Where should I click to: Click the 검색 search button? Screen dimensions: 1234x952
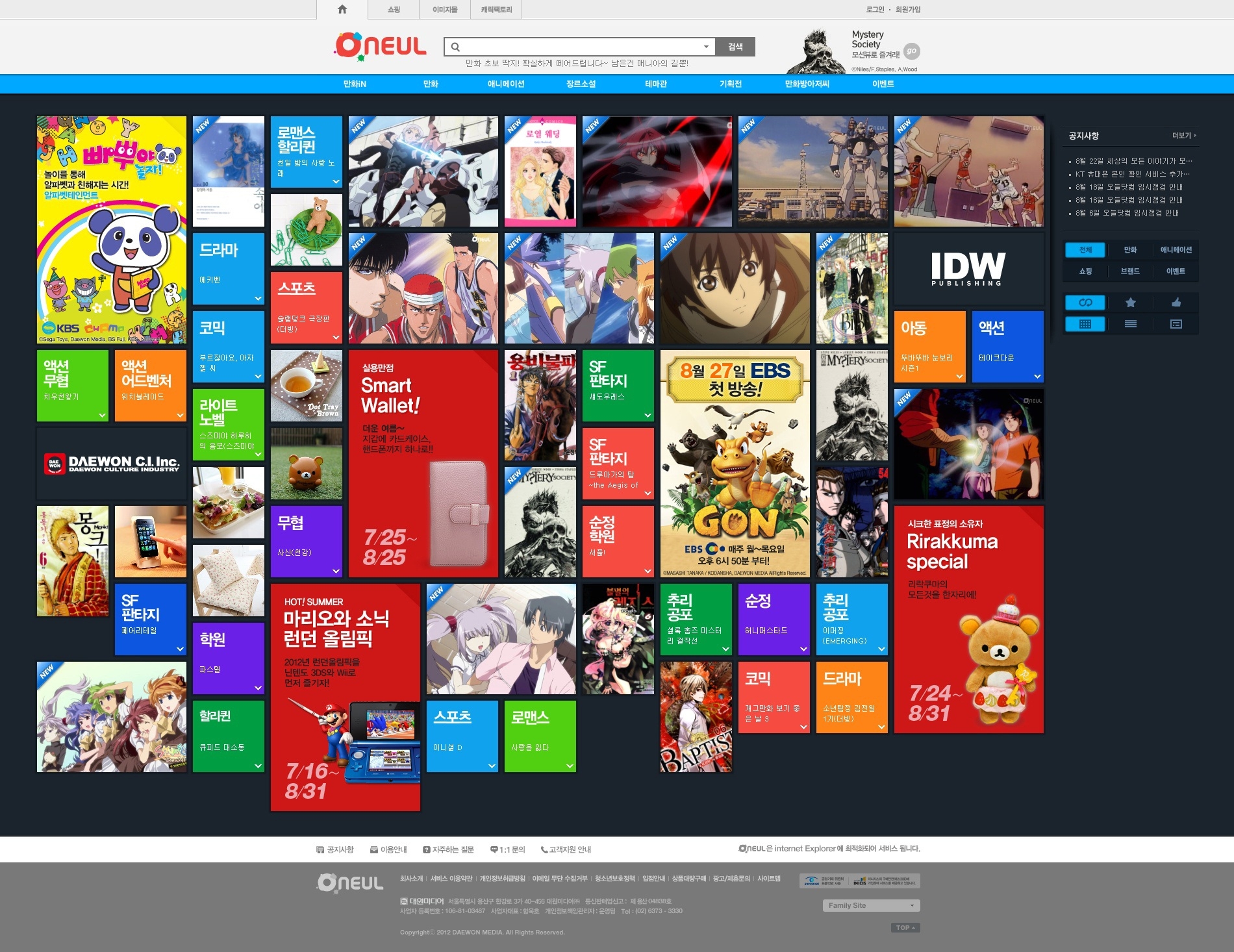point(735,47)
